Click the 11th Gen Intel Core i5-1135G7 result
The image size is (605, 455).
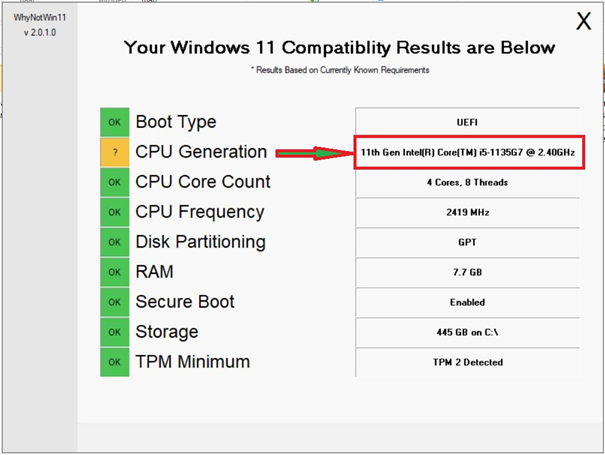[469, 152]
